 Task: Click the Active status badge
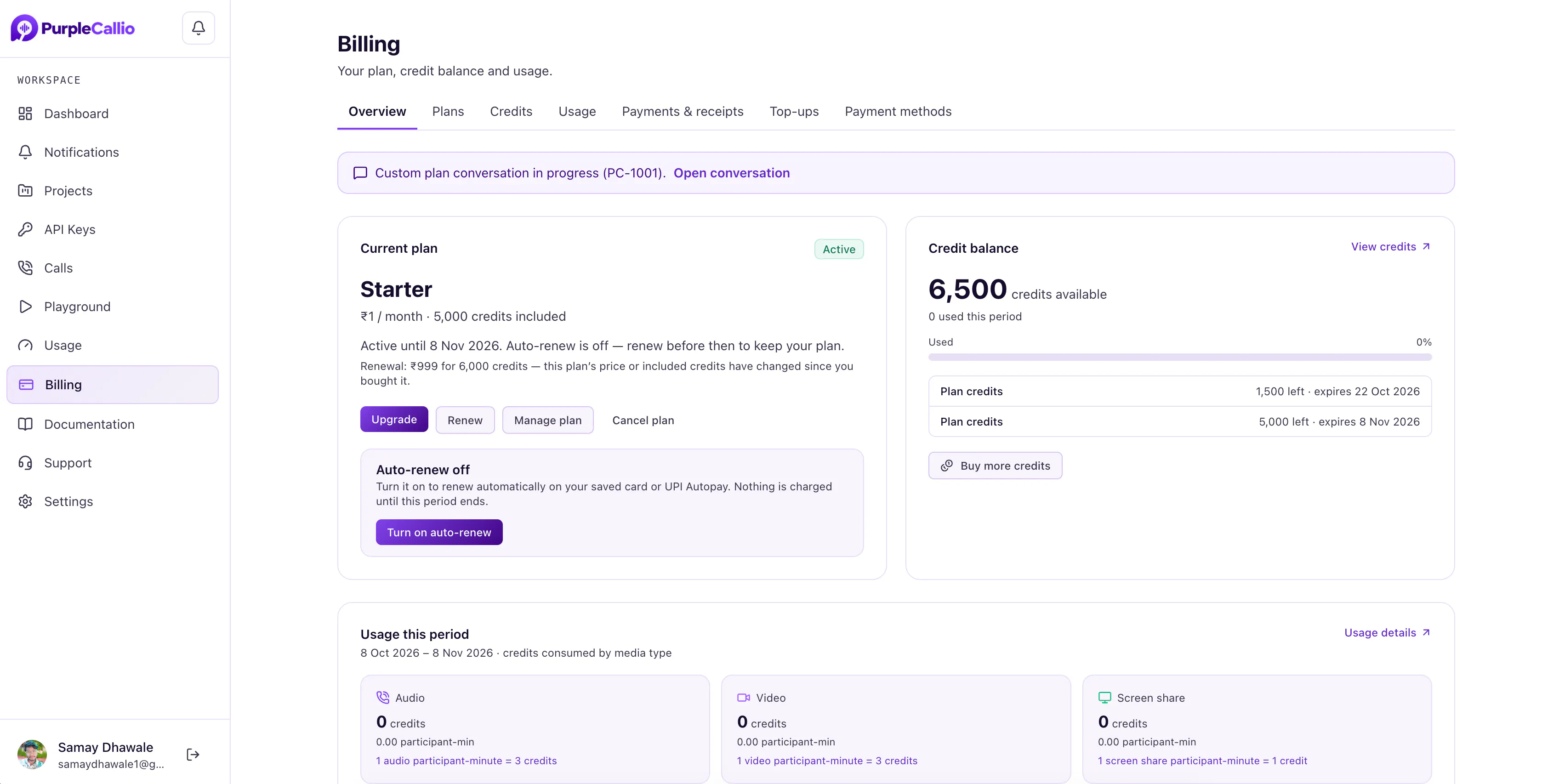pos(839,249)
